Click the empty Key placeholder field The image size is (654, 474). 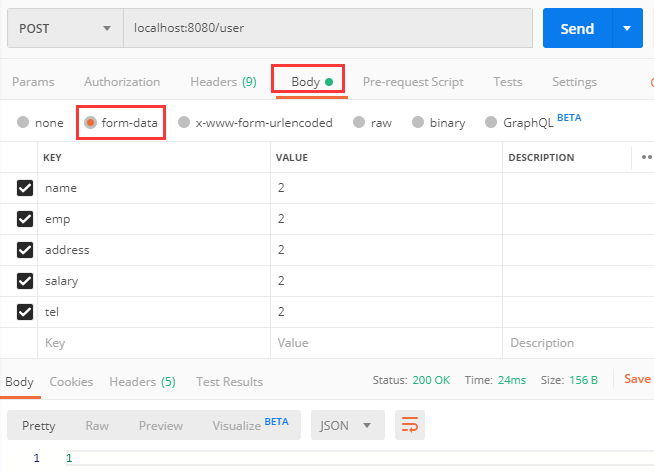click(x=154, y=343)
